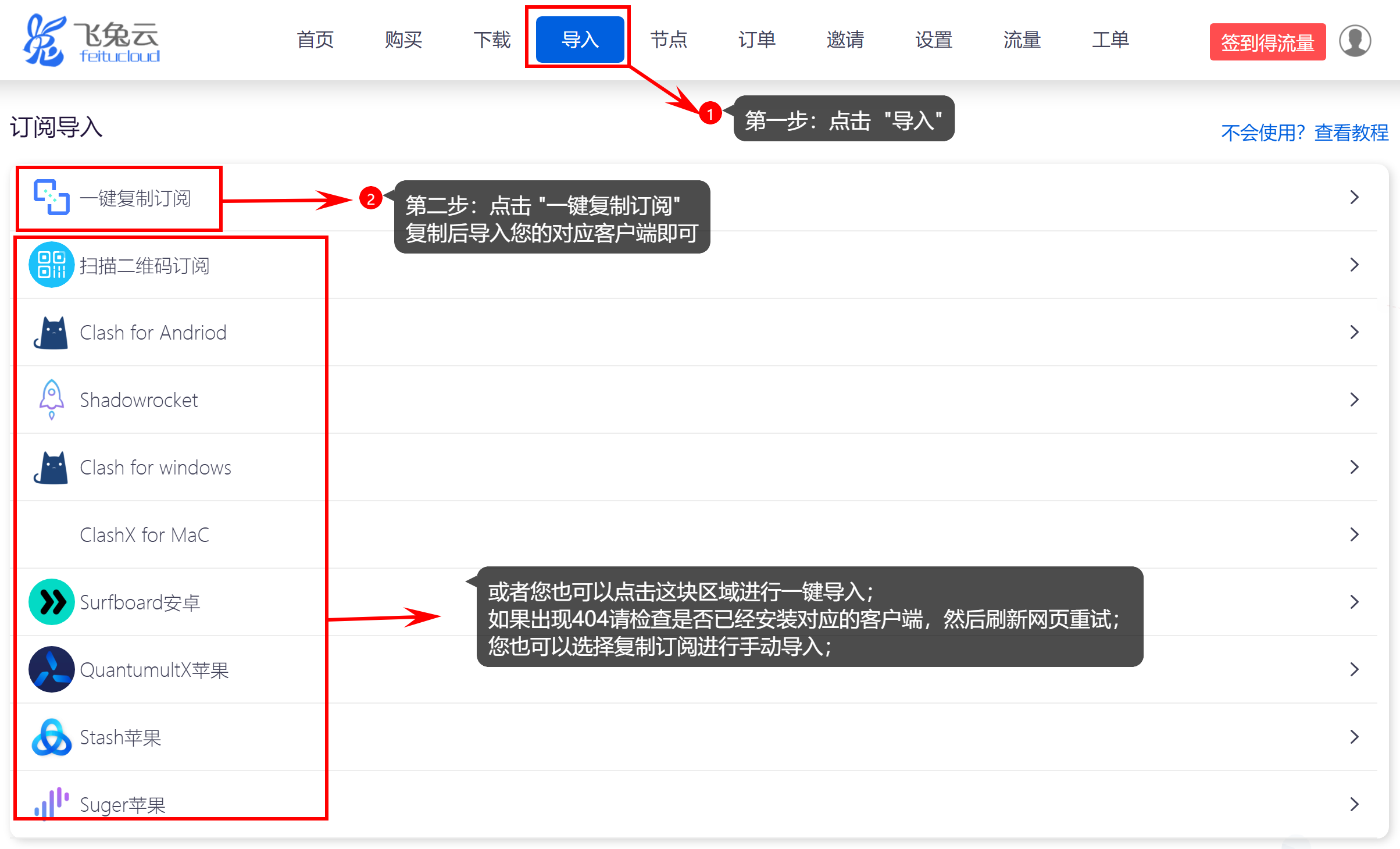The width and height of the screenshot is (1400, 849).
Task: Click the 订阅导入 page heading
Action: click(x=56, y=127)
